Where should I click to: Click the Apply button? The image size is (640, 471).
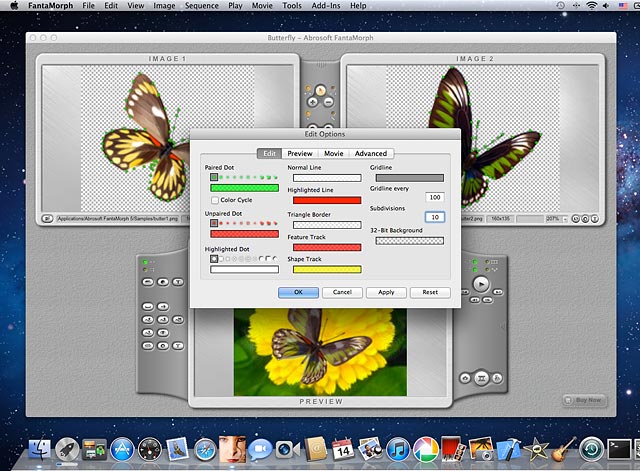pos(386,292)
